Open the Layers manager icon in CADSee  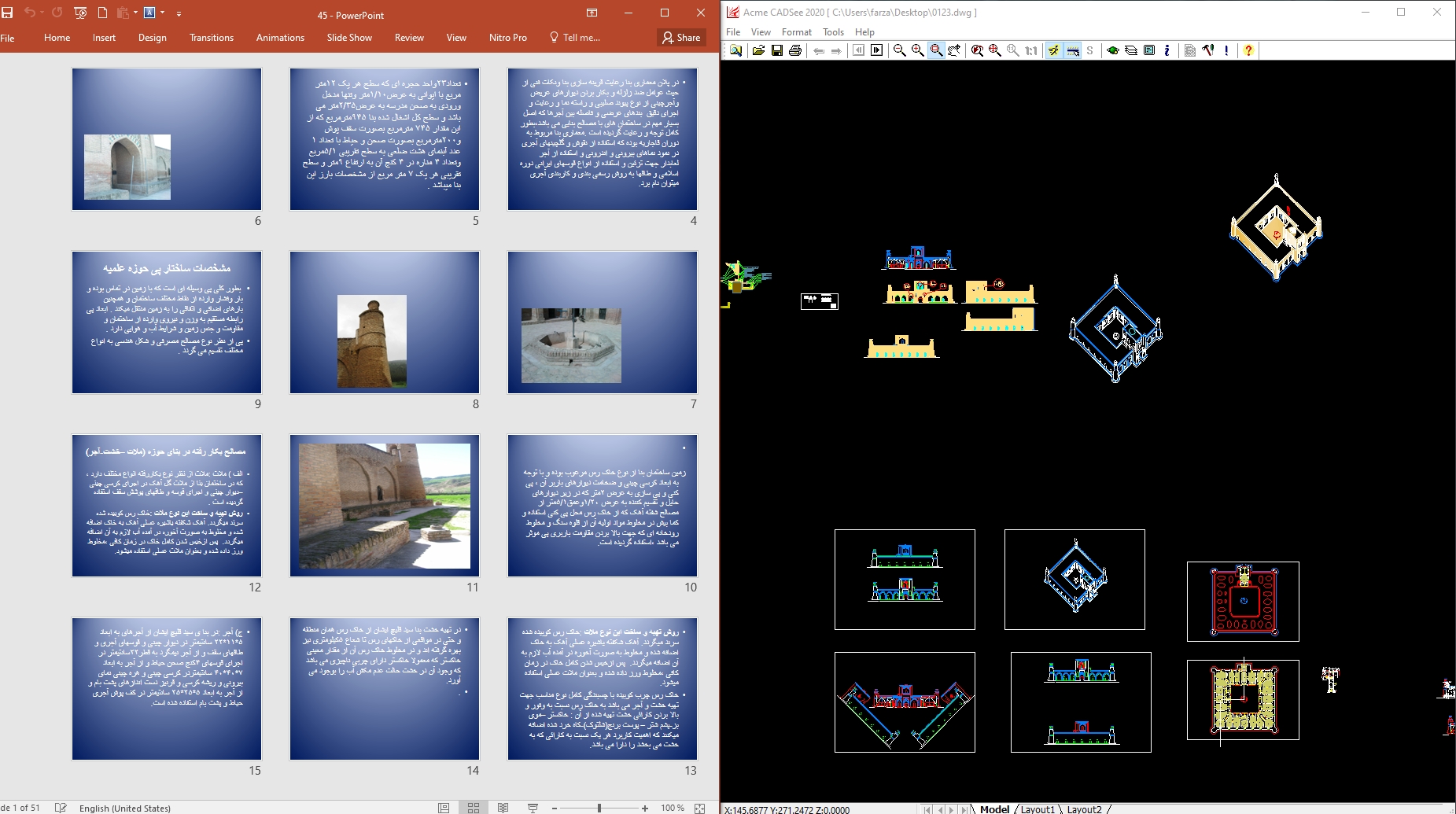point(1131,50)
